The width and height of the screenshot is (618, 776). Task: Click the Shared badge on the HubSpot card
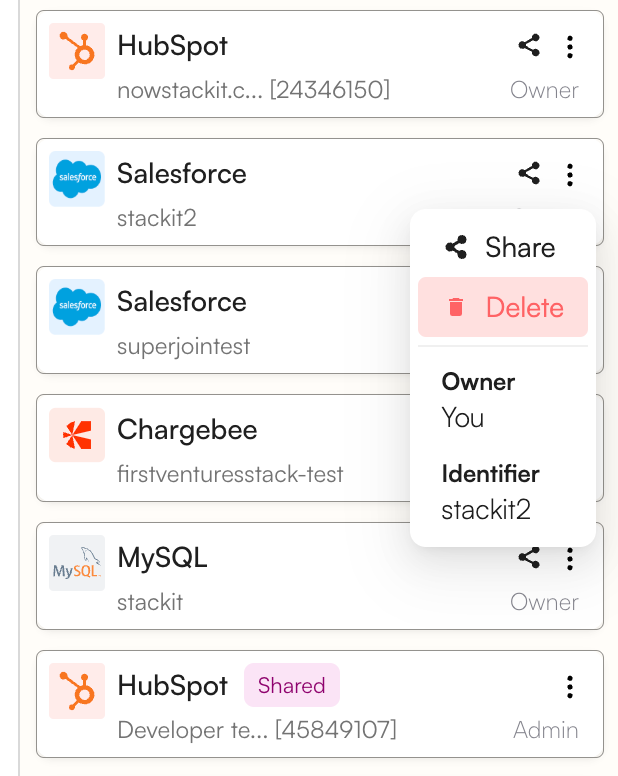(x=291, y=685)
